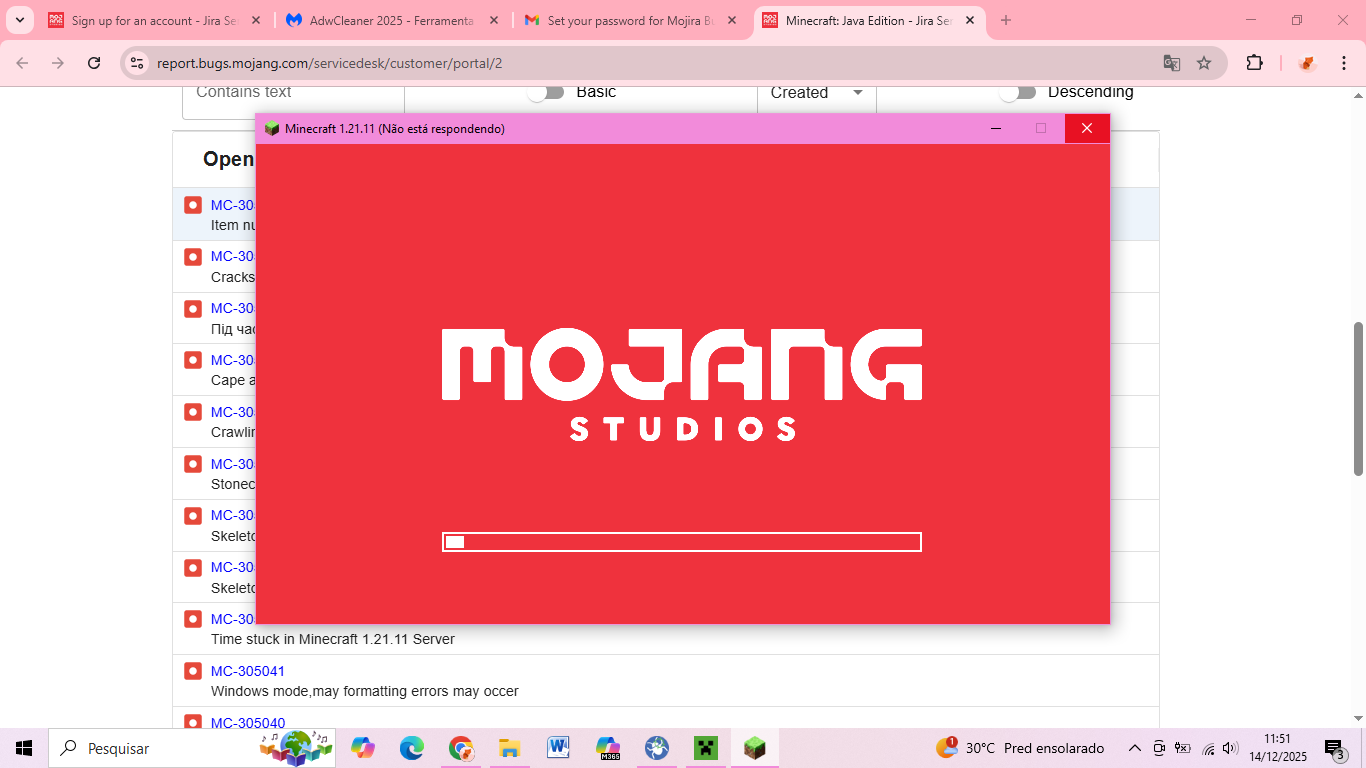Open the Chrome three-dot menu

pyautogui.click(x=1343, y=63)
